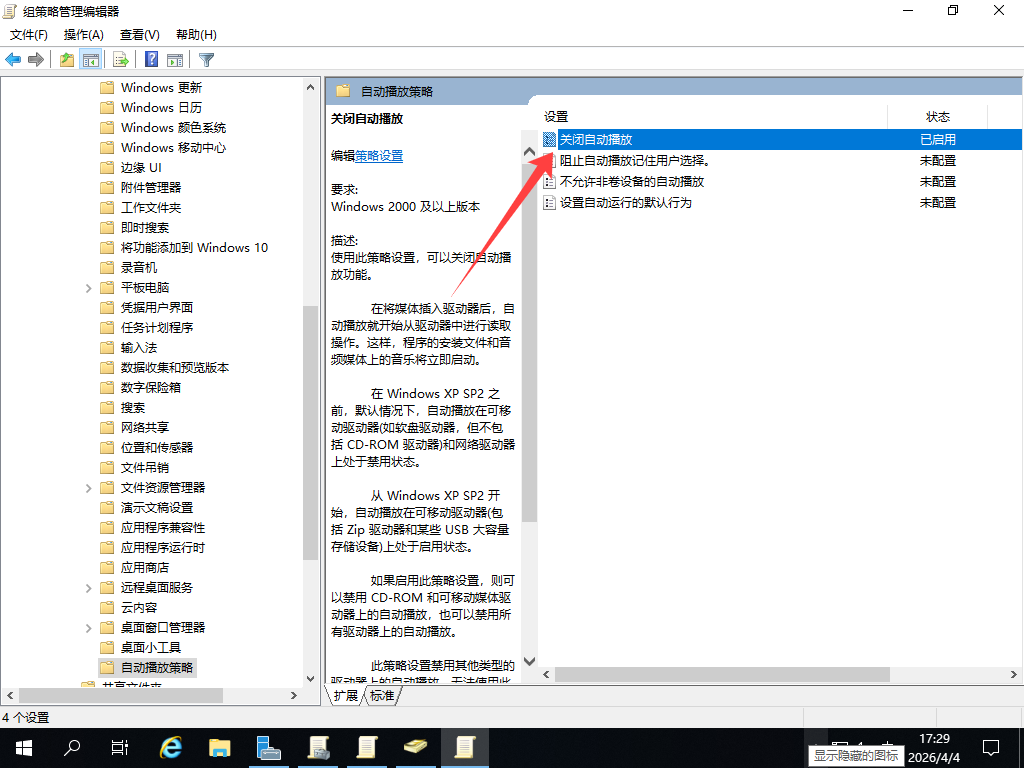Screen dimensions: 1024x768
Task: Click the description pane's vertical scrollbar down arrow
Action: pyautogui.click(x=530, y=662)
